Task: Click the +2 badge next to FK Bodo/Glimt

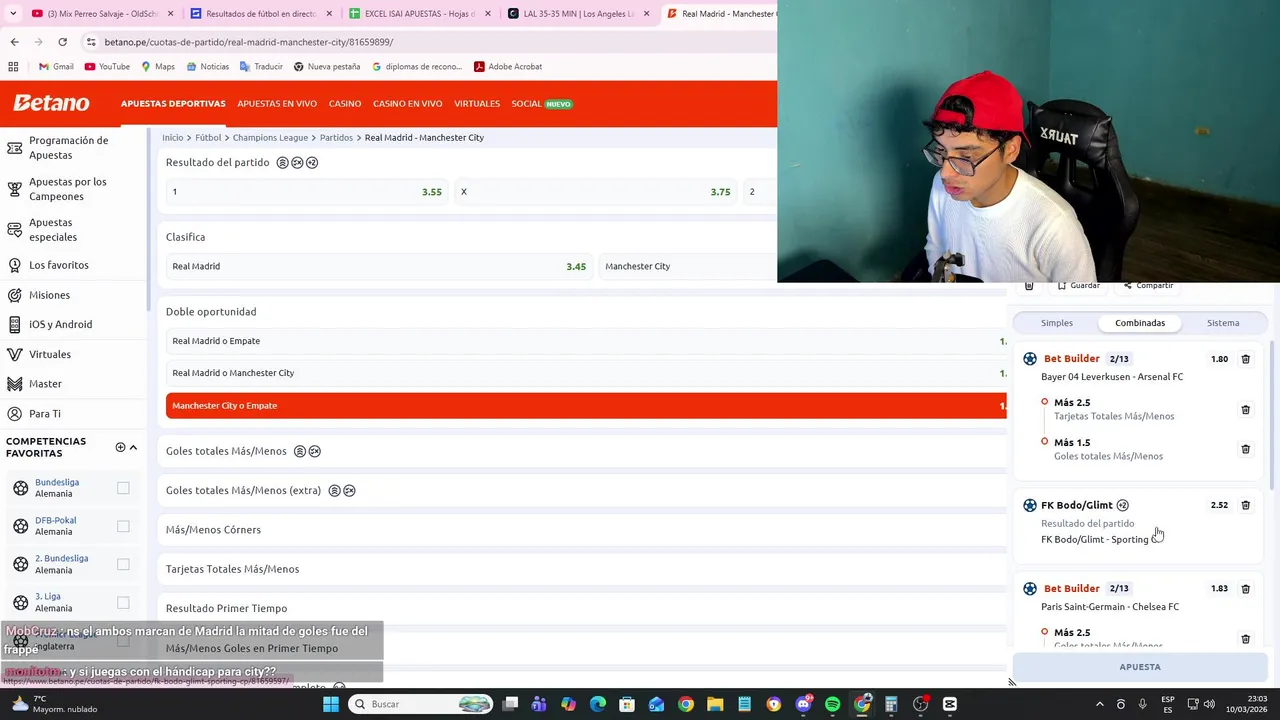Action: (1122, 505)
